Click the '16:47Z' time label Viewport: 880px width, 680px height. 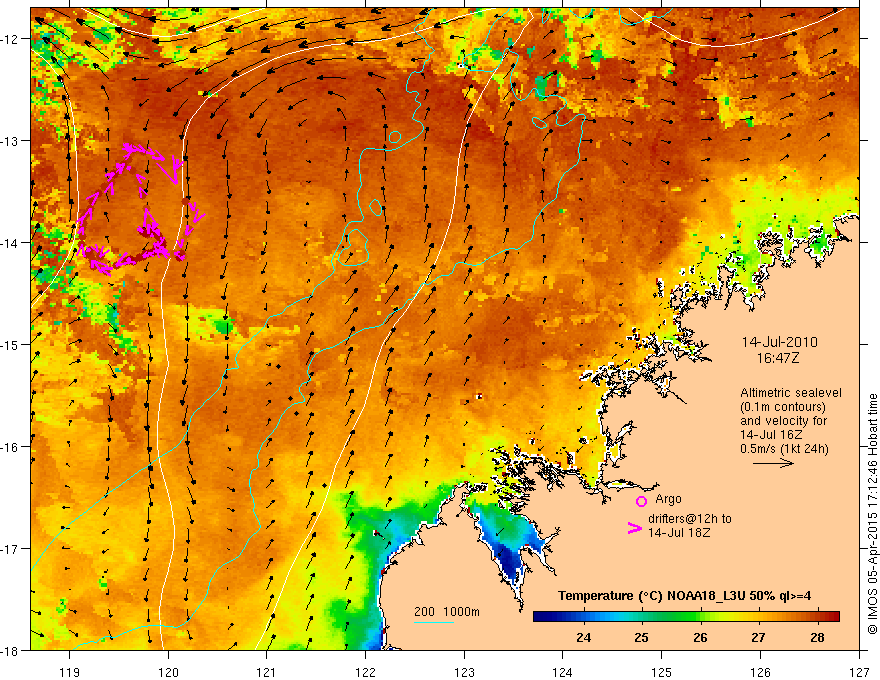click(x=777, y=357)
